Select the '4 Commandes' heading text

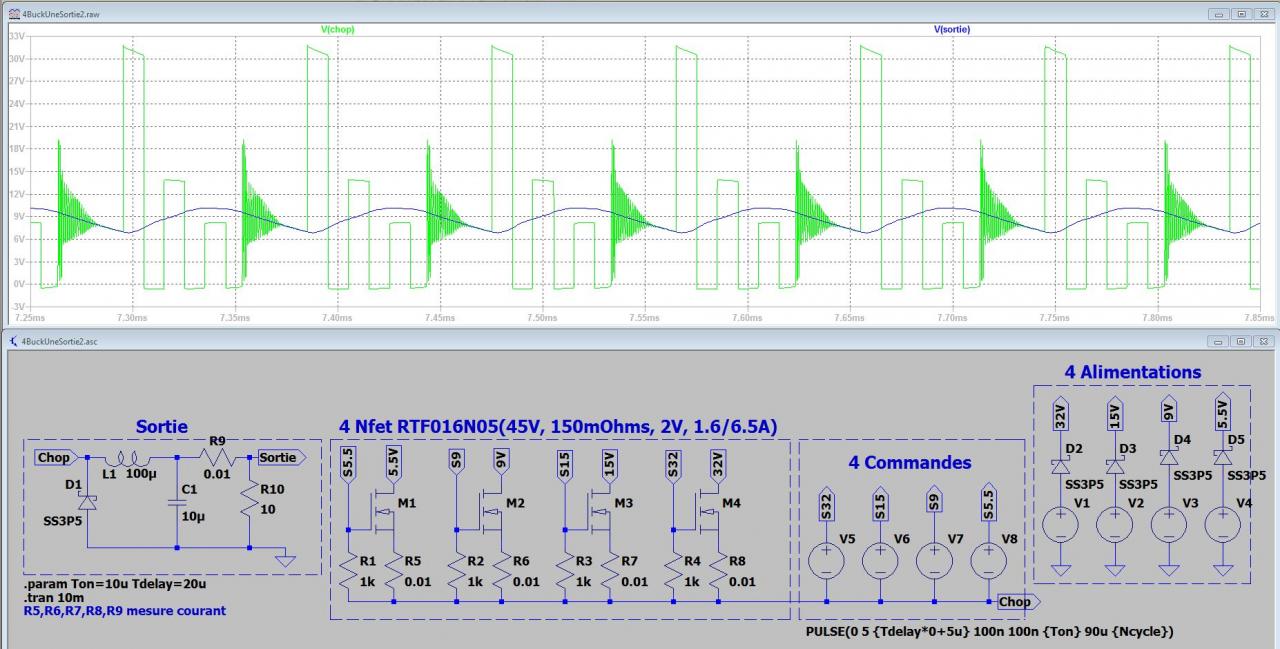(x=910, y=463)
